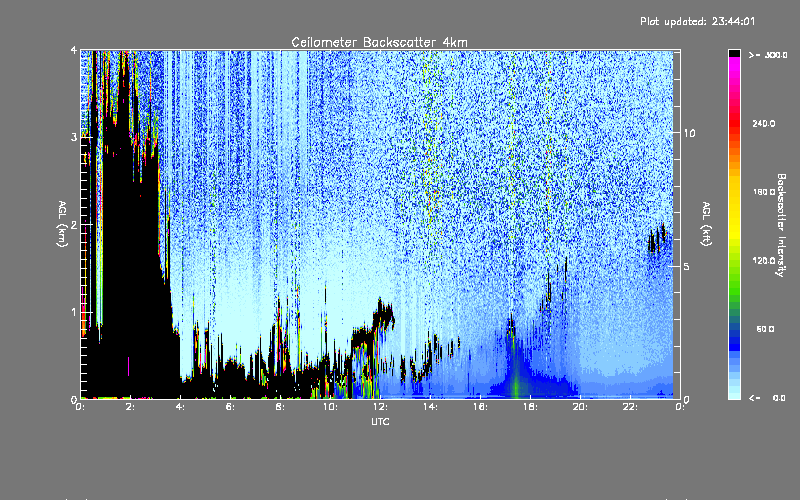The image size is (800, 500).
Task: Click the 12: hour tick label
Action: [380, 407]
